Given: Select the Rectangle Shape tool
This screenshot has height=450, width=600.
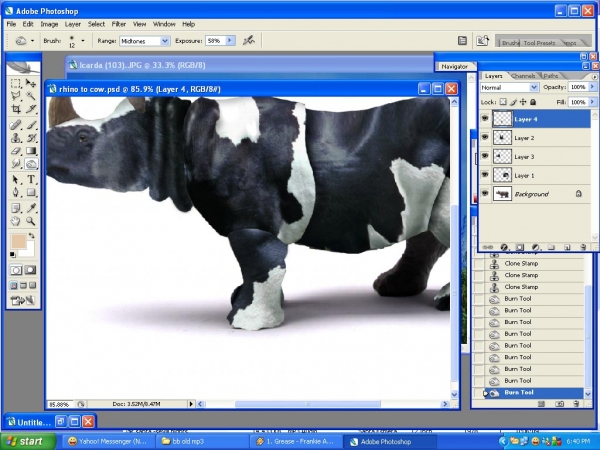Looking at the screenshot, I should [31, 192].
